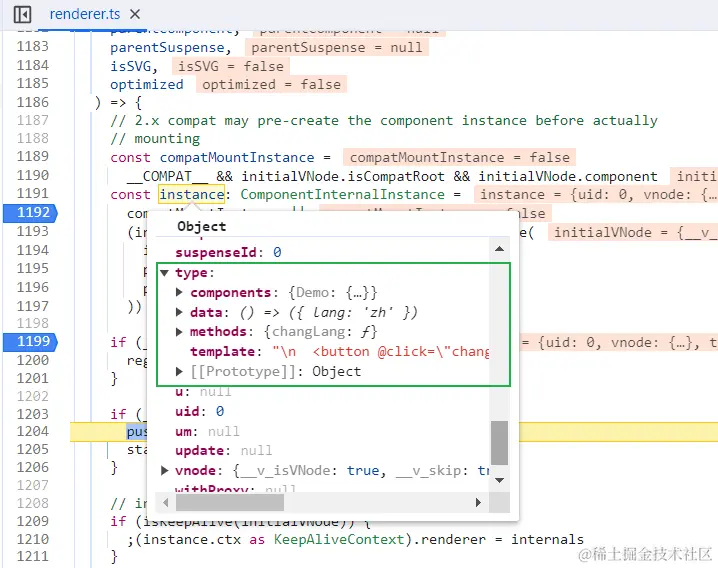The width and height of the screenshot is (718, 568).
Task: Add breakpoint at line number 1186
Action: point(33,102)
